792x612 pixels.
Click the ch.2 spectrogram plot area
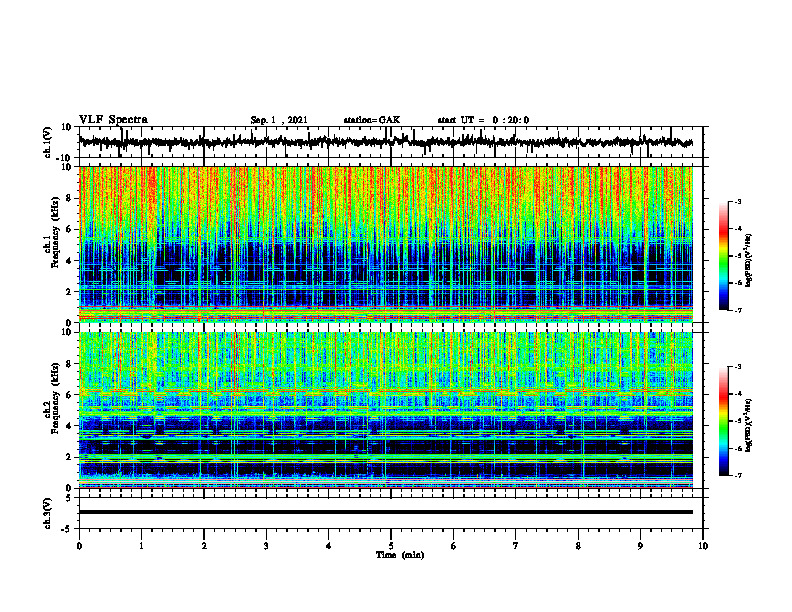tap(386, 410)
